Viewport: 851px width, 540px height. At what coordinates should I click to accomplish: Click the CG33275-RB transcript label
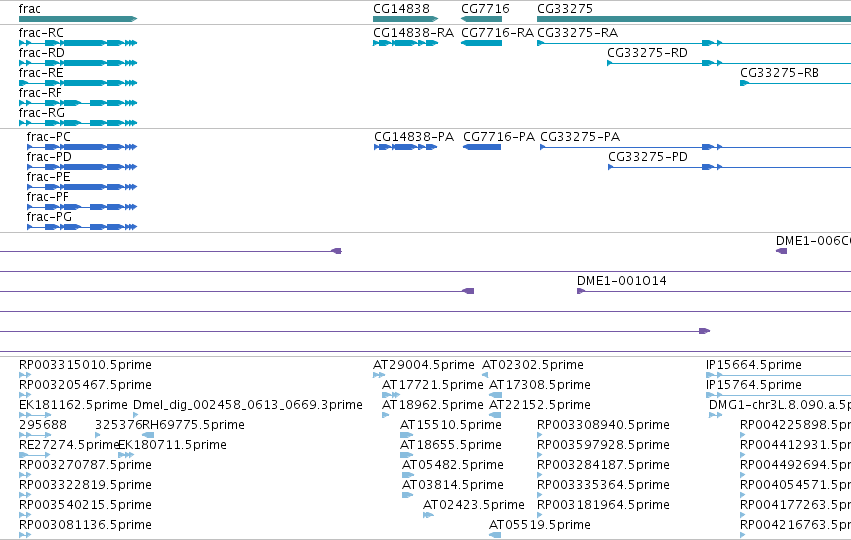point(779,73)
